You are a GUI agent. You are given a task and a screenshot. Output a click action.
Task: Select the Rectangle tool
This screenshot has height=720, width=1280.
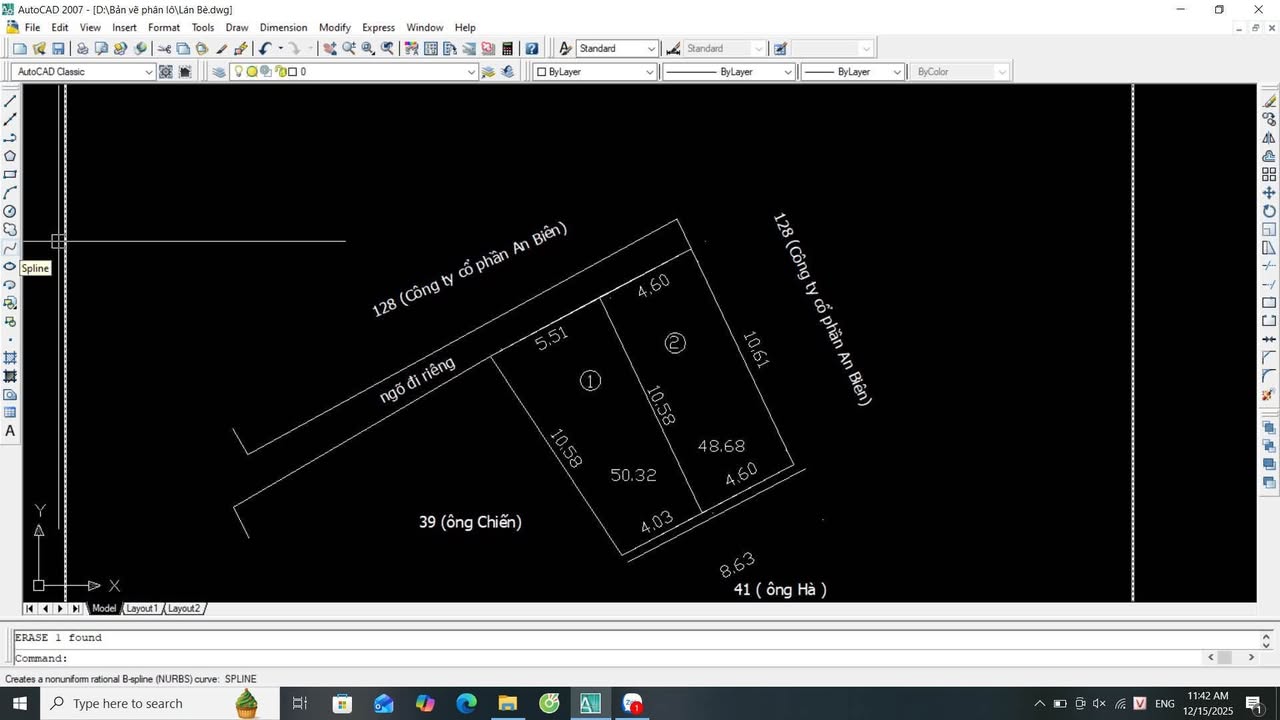point(10,174)
